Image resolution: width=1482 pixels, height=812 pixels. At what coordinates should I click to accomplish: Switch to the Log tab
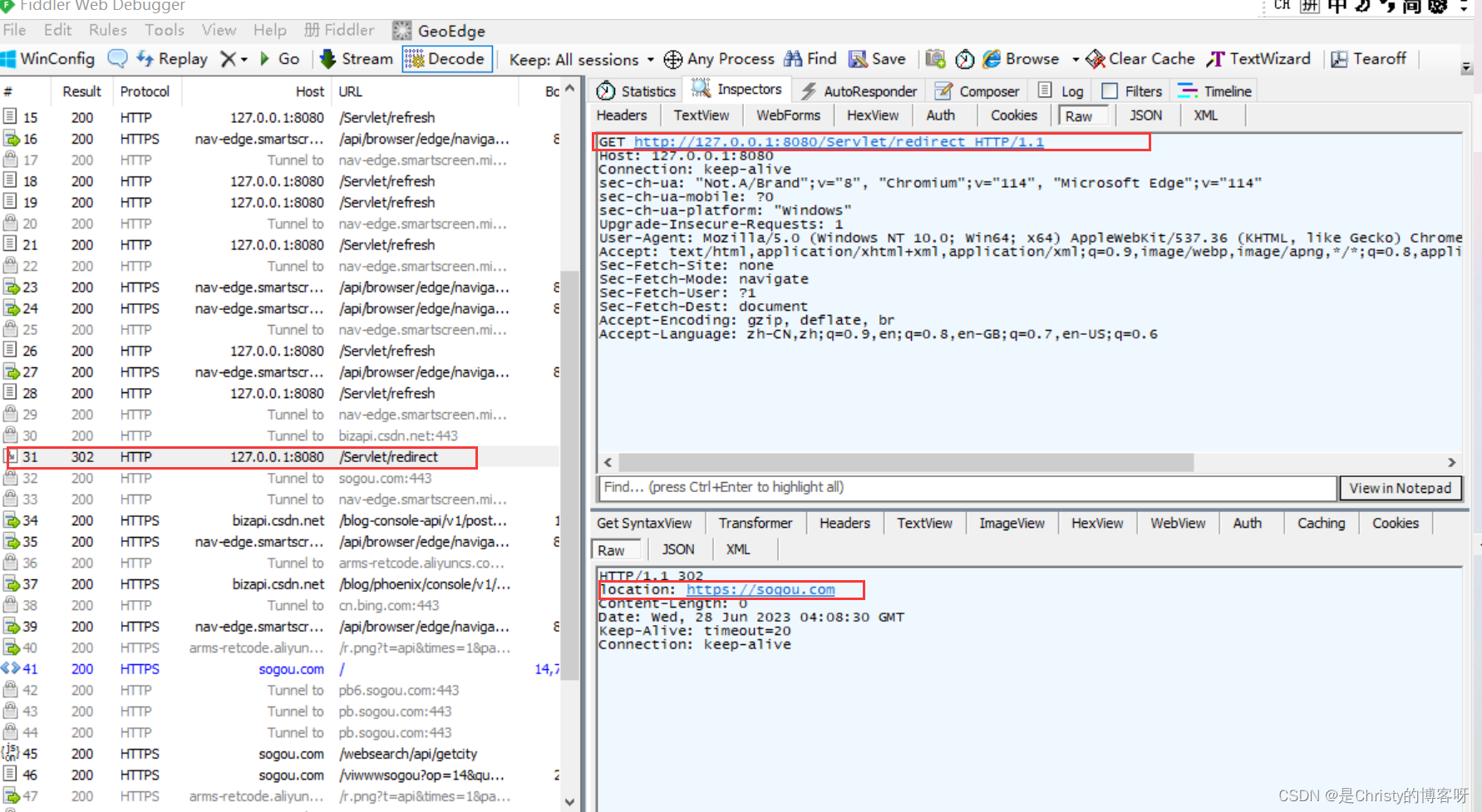pyautogui.click(x=1061, y=91)
